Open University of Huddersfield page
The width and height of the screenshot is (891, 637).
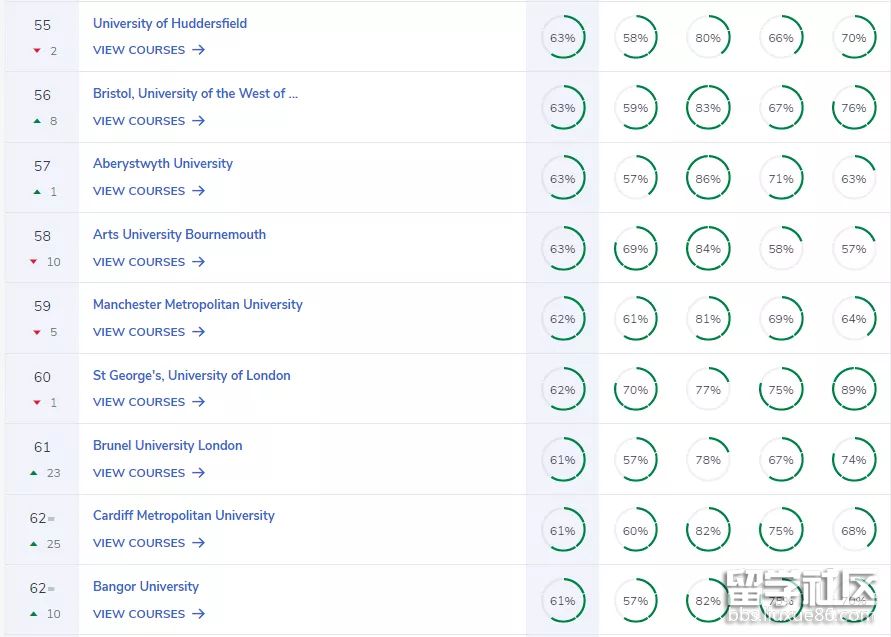[x=170, y=23]
